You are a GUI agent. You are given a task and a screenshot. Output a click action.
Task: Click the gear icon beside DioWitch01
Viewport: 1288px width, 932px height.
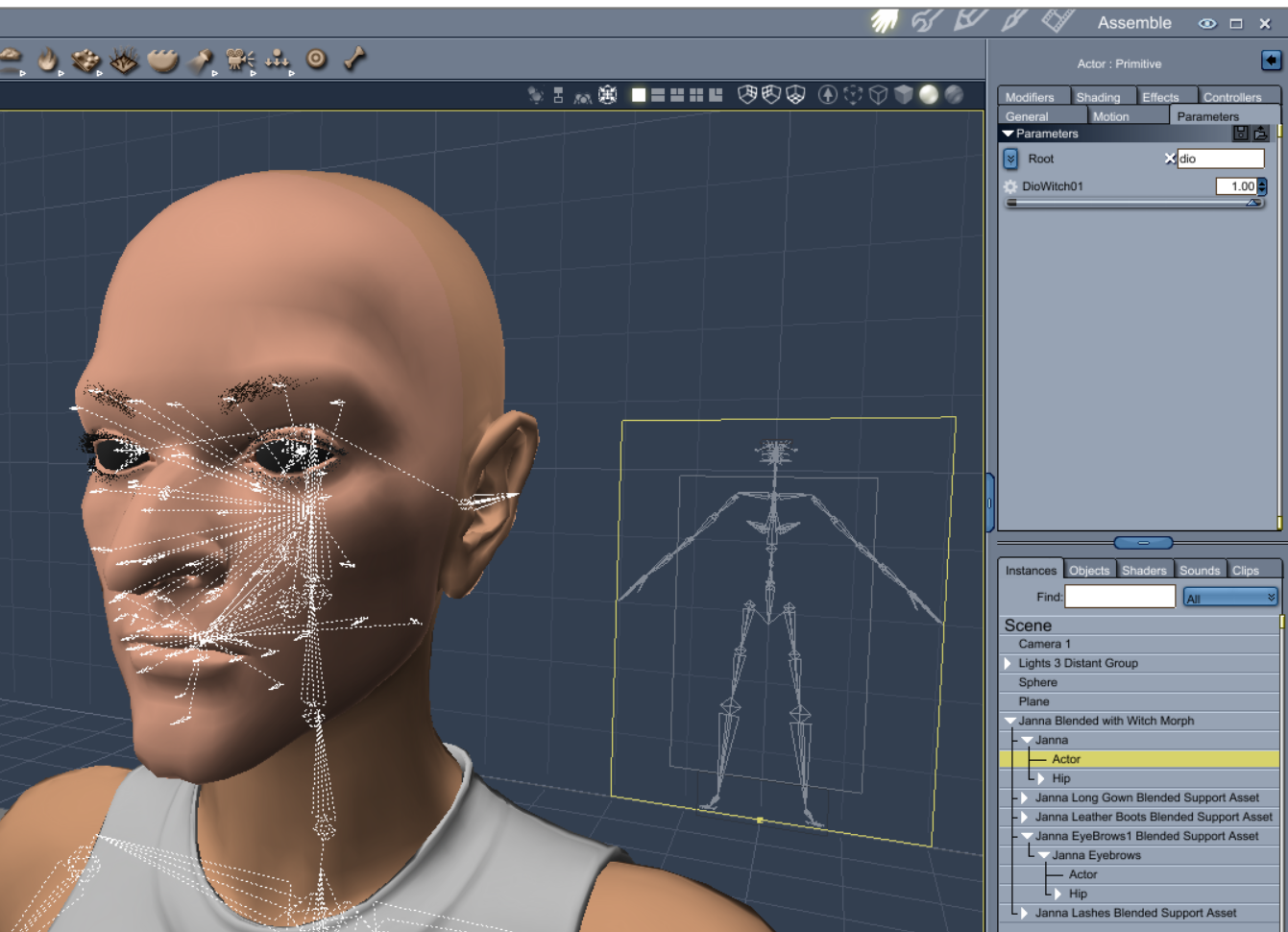click(x=1010, y=186)
